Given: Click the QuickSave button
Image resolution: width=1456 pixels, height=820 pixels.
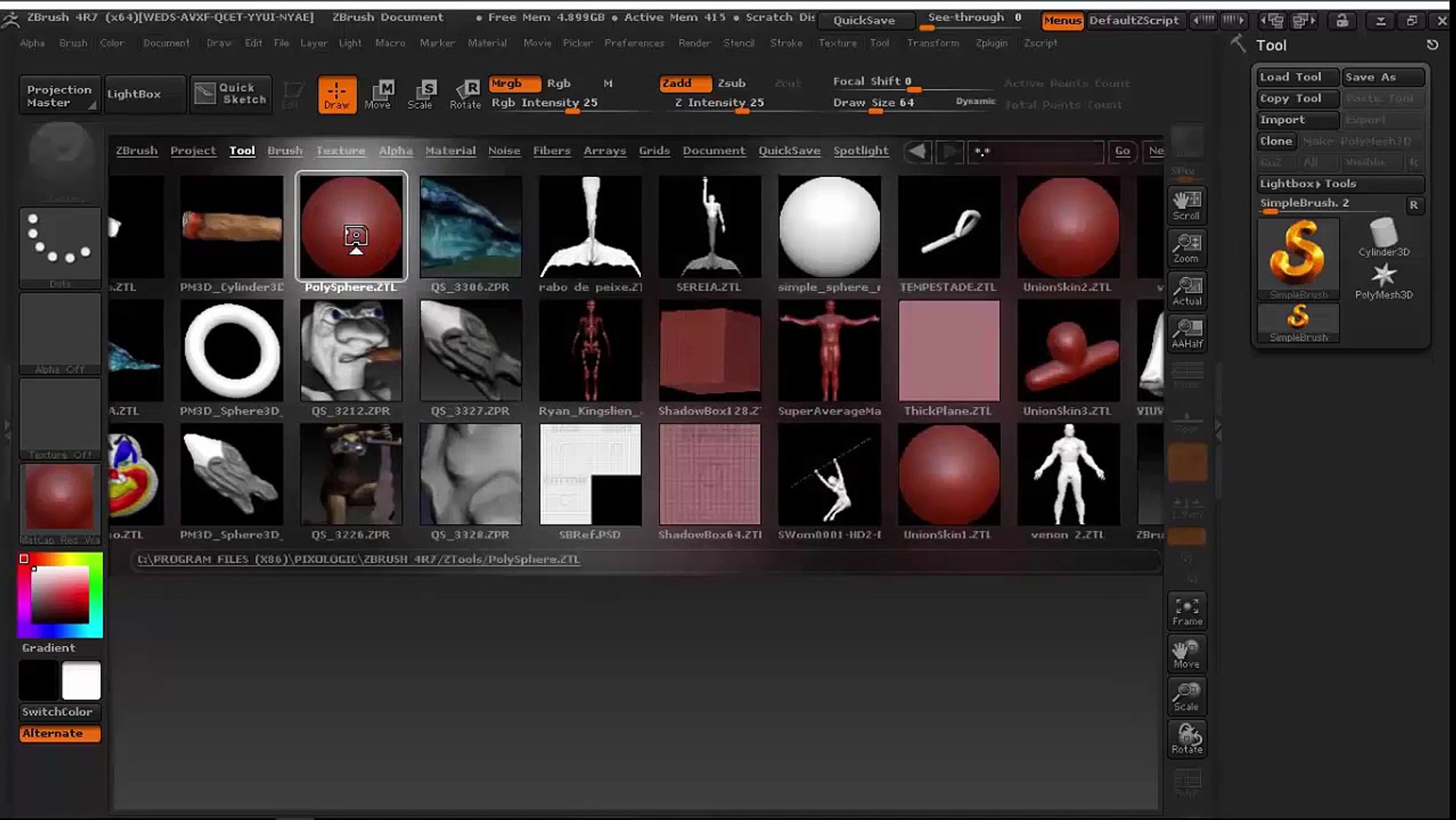Looking at the screenshot, I should pos(864,20).
